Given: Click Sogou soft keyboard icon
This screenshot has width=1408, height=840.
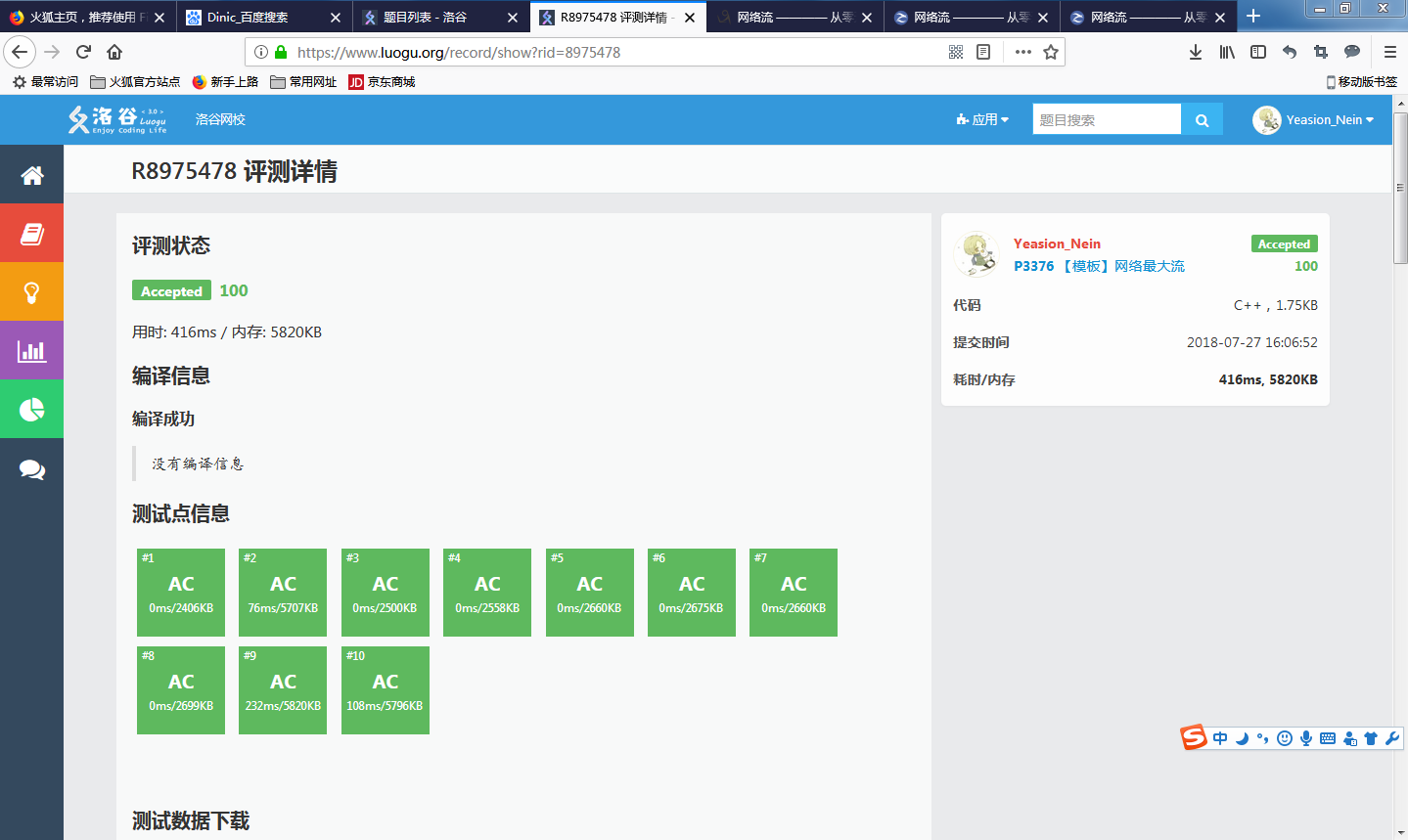Looking at the screenshot, I should (x=1328, y=738).
